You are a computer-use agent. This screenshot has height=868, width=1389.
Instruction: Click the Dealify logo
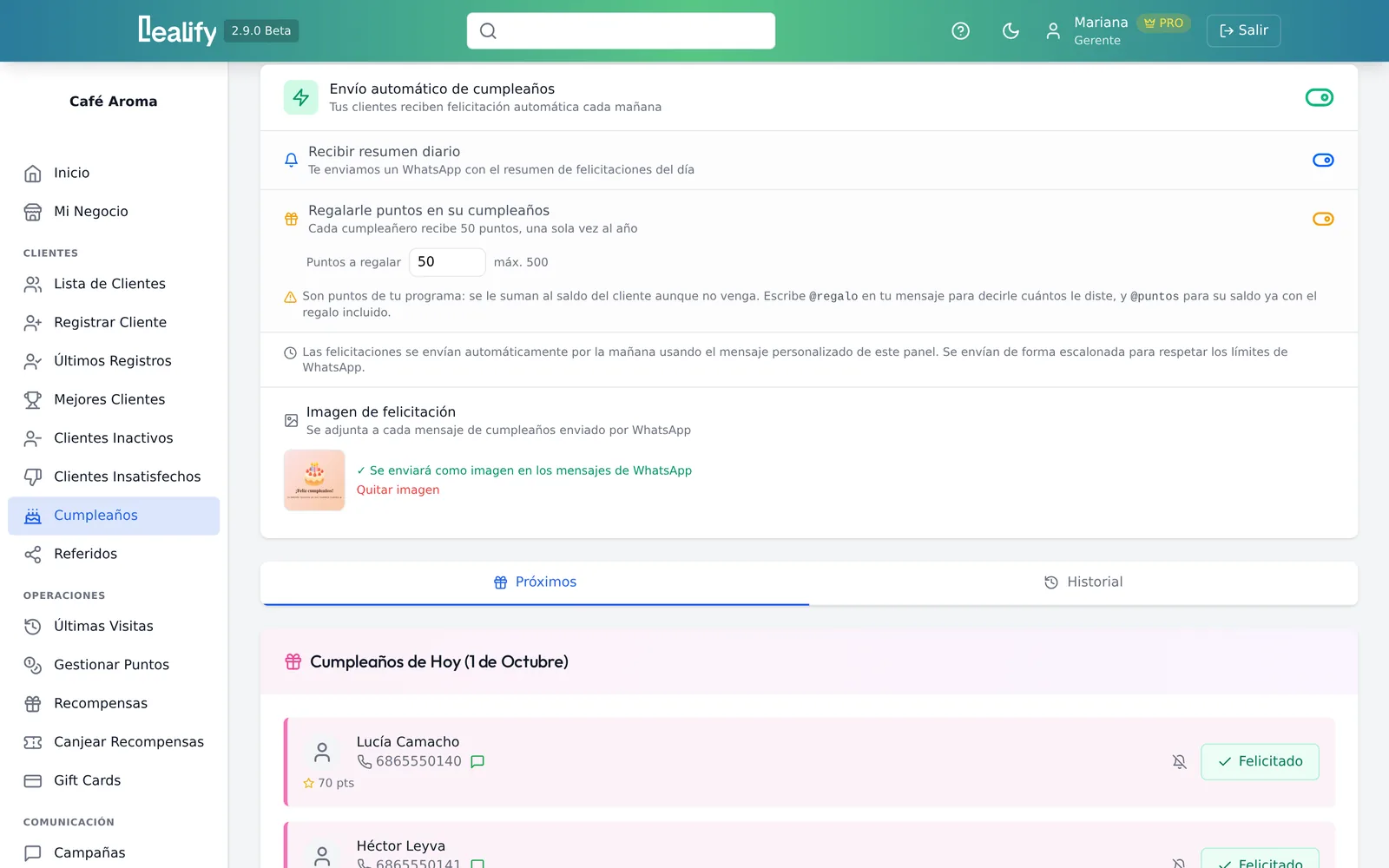(177, 31)
